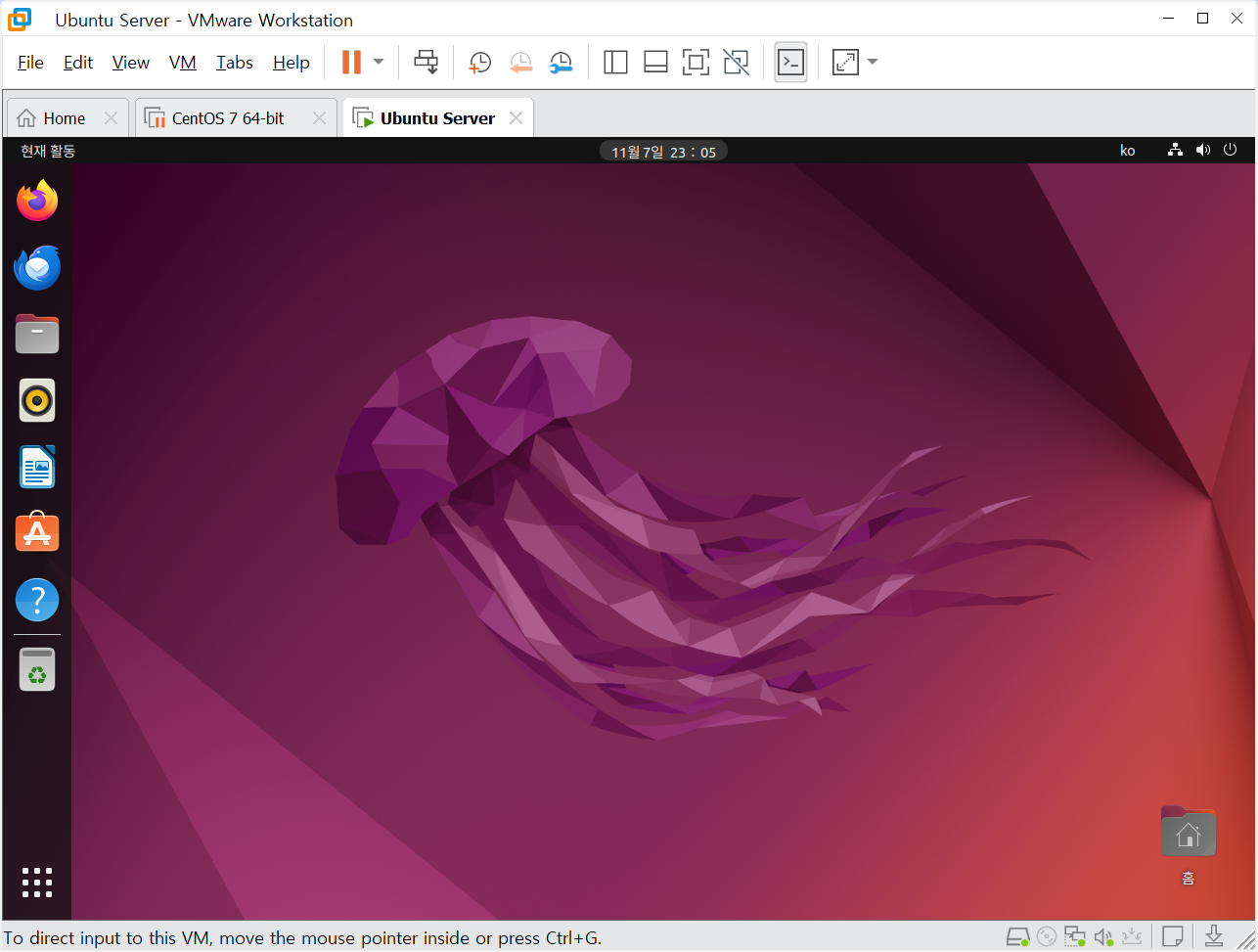Open the Help menu
1258x952 pixels.
click(292, 63)
